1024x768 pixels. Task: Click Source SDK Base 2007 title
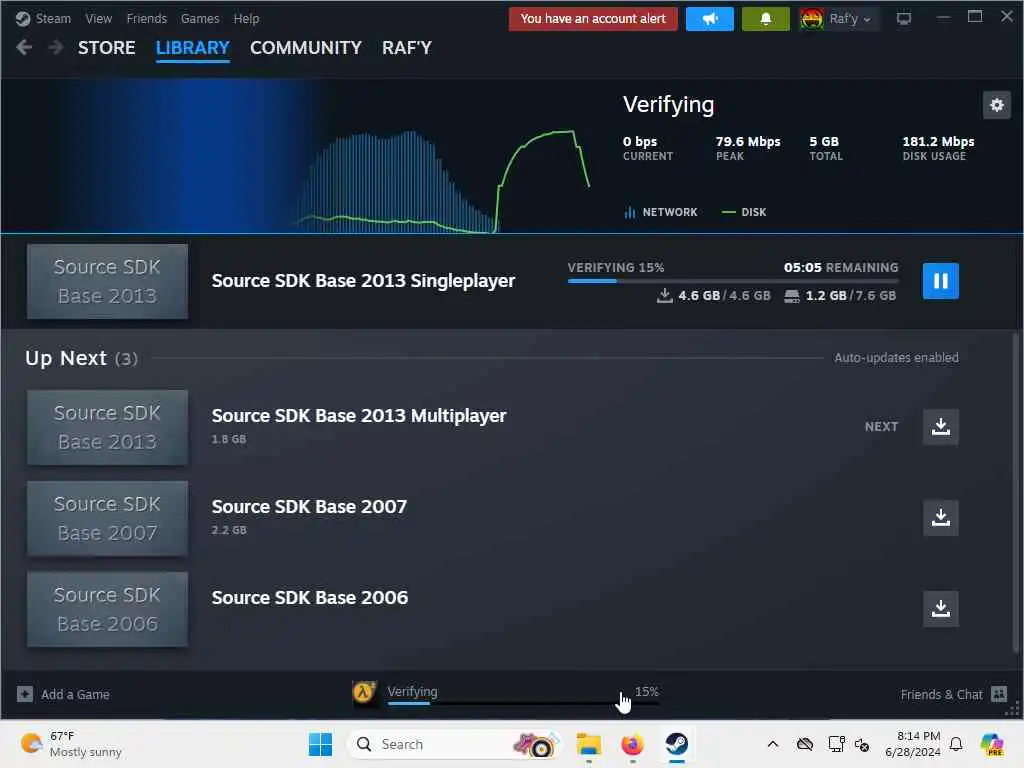309,506
